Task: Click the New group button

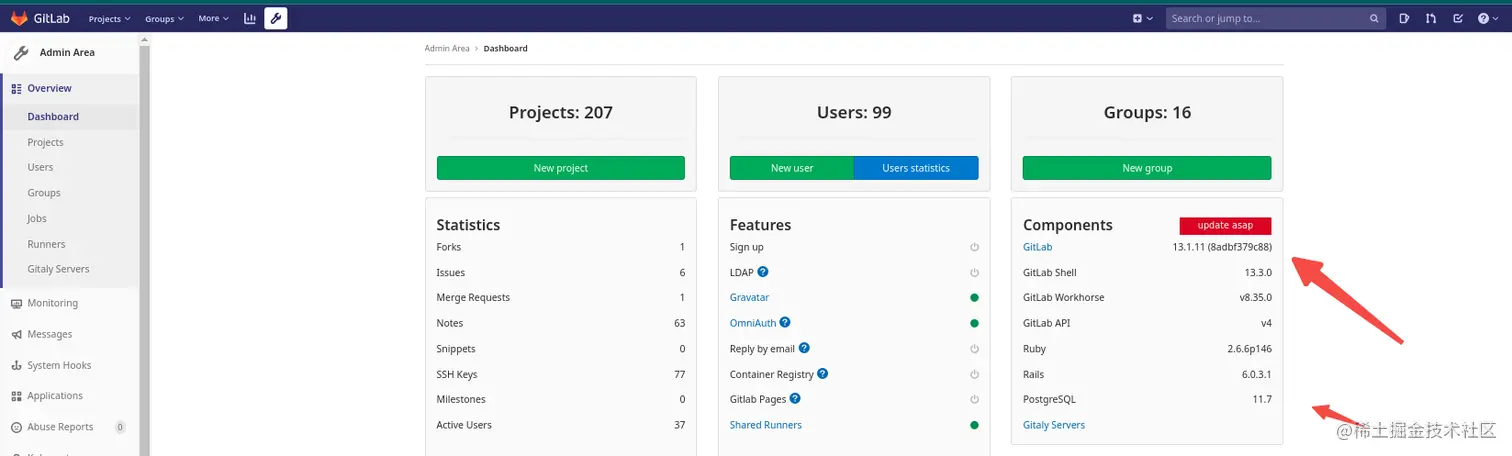Action: [x=1147, y=168]
